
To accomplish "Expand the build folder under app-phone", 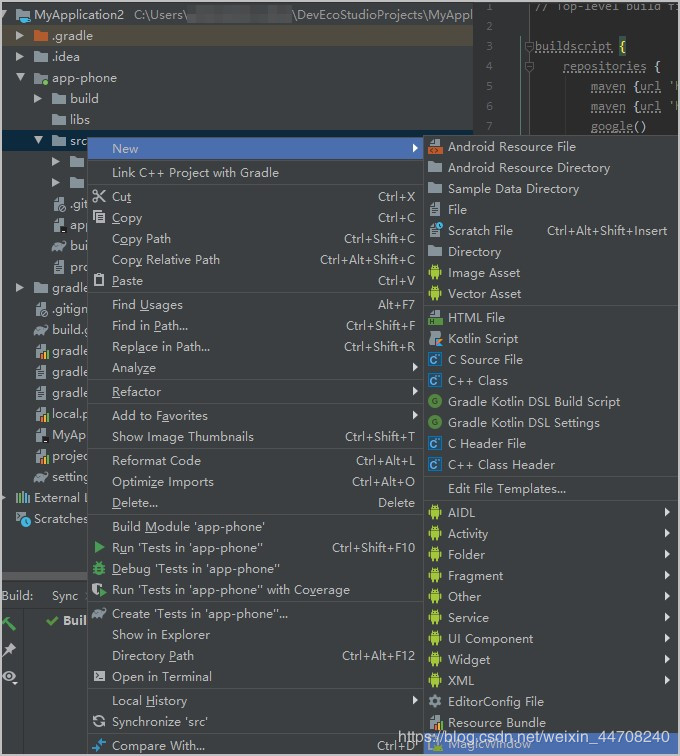I will (x=38, y=99).
